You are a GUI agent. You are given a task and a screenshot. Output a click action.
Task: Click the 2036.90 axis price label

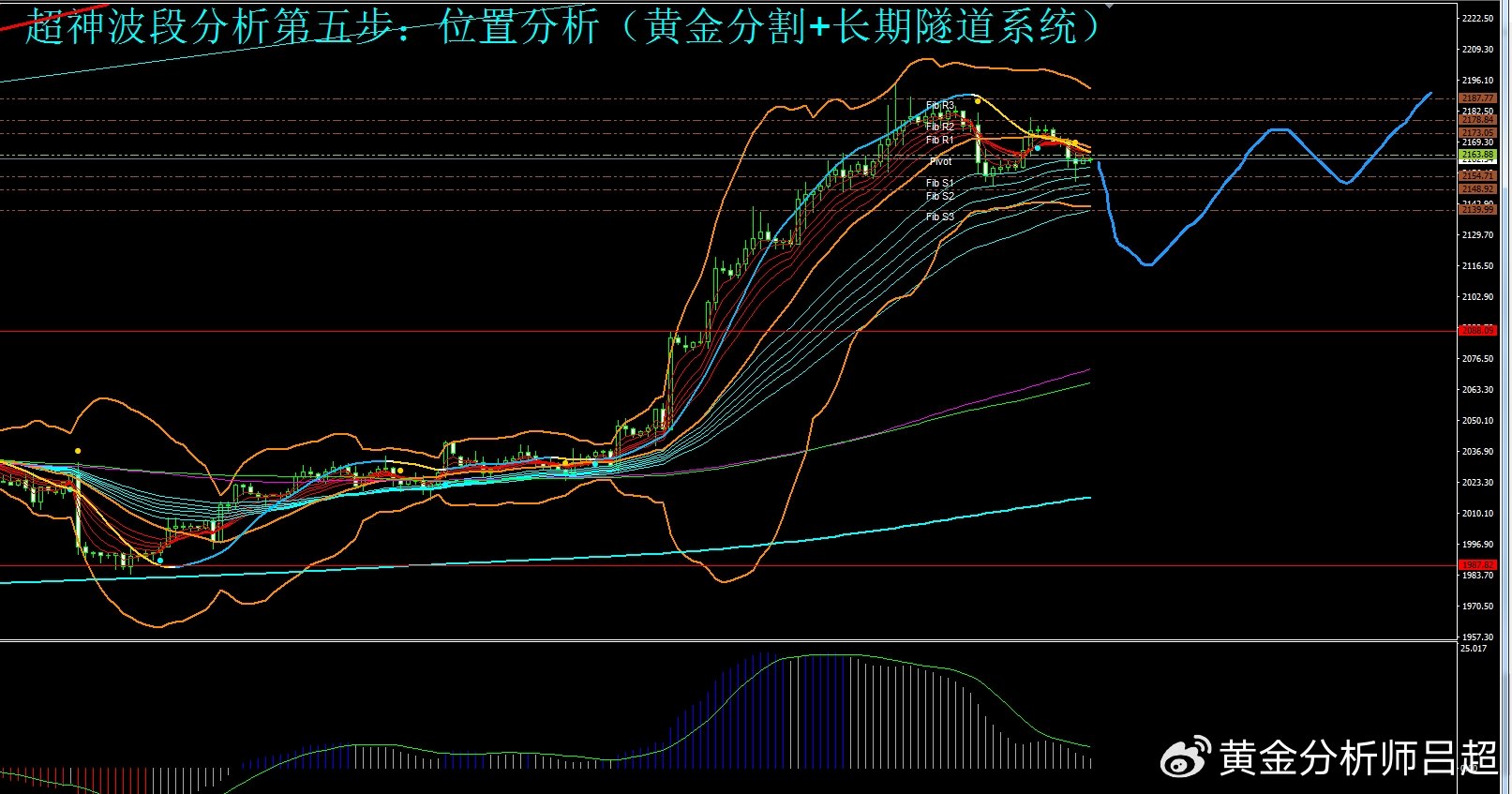[1478, 452]
